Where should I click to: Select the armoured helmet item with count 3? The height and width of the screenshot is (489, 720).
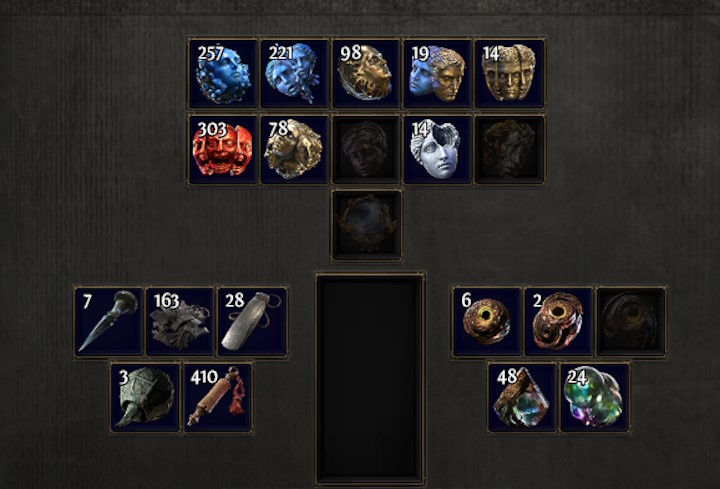click(145, 398)
